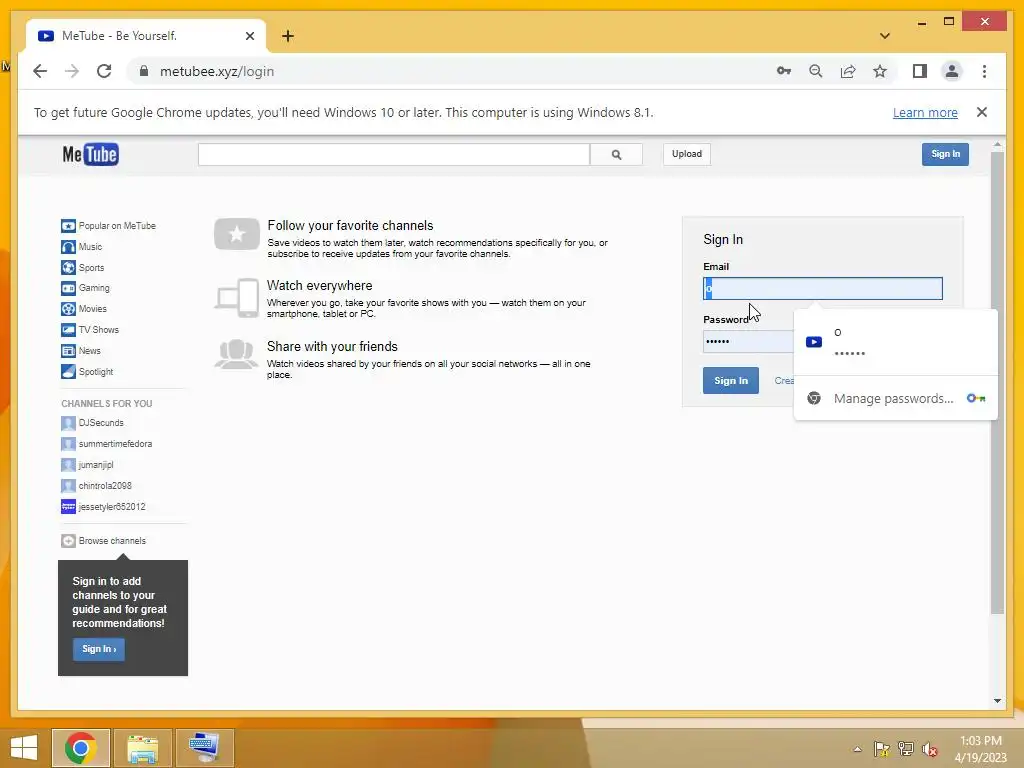Open File Explorer from taskbar
Screen dimensions: 1024x768
coord(142,748)
